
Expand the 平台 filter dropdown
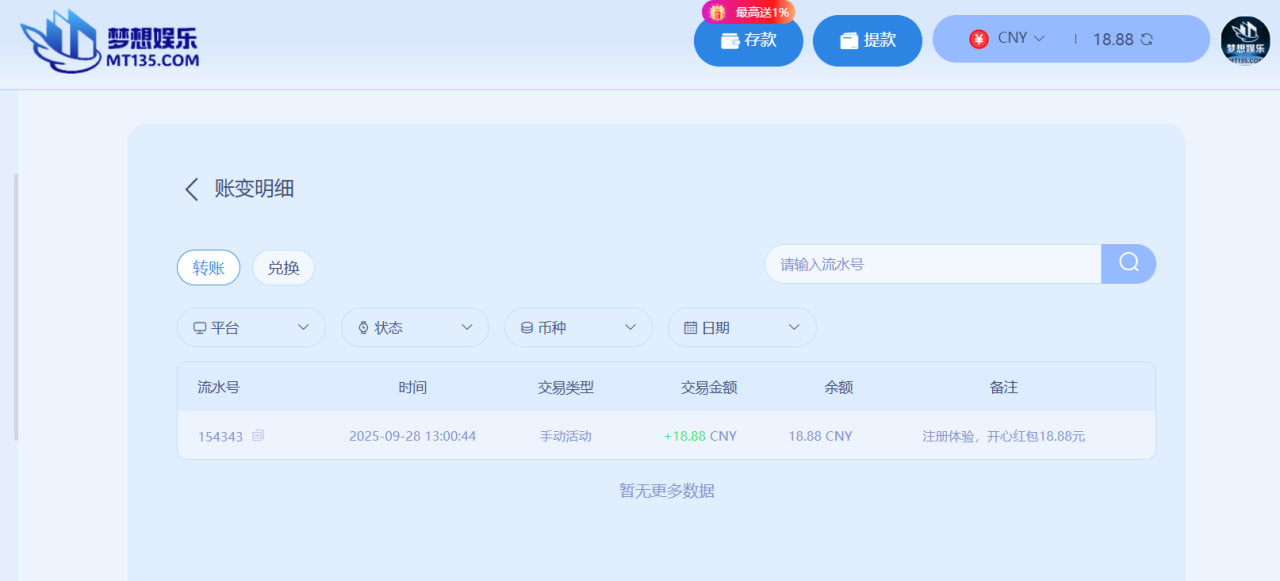[251, 328]
